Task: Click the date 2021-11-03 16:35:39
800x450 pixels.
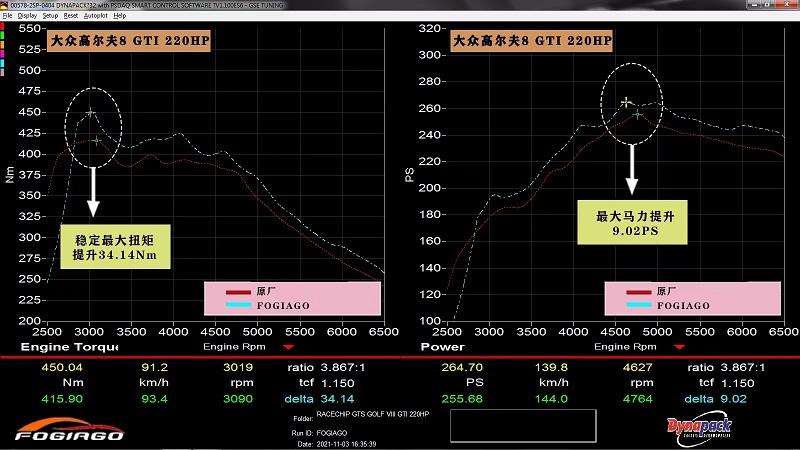Action: pos(346,444)
